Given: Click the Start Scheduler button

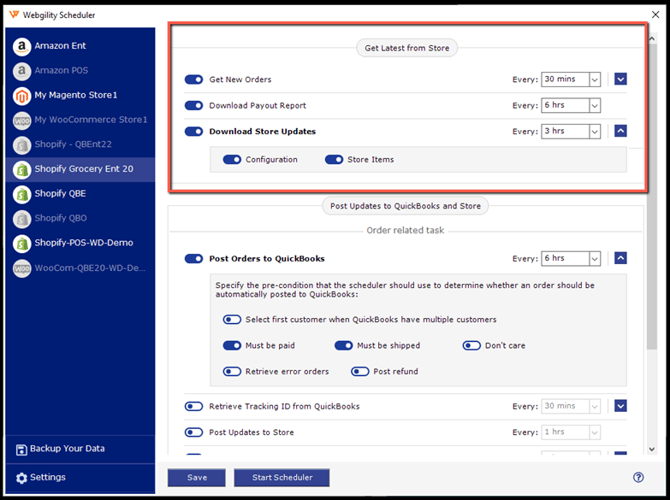Looking at the screenshot, I should [282, 477].
